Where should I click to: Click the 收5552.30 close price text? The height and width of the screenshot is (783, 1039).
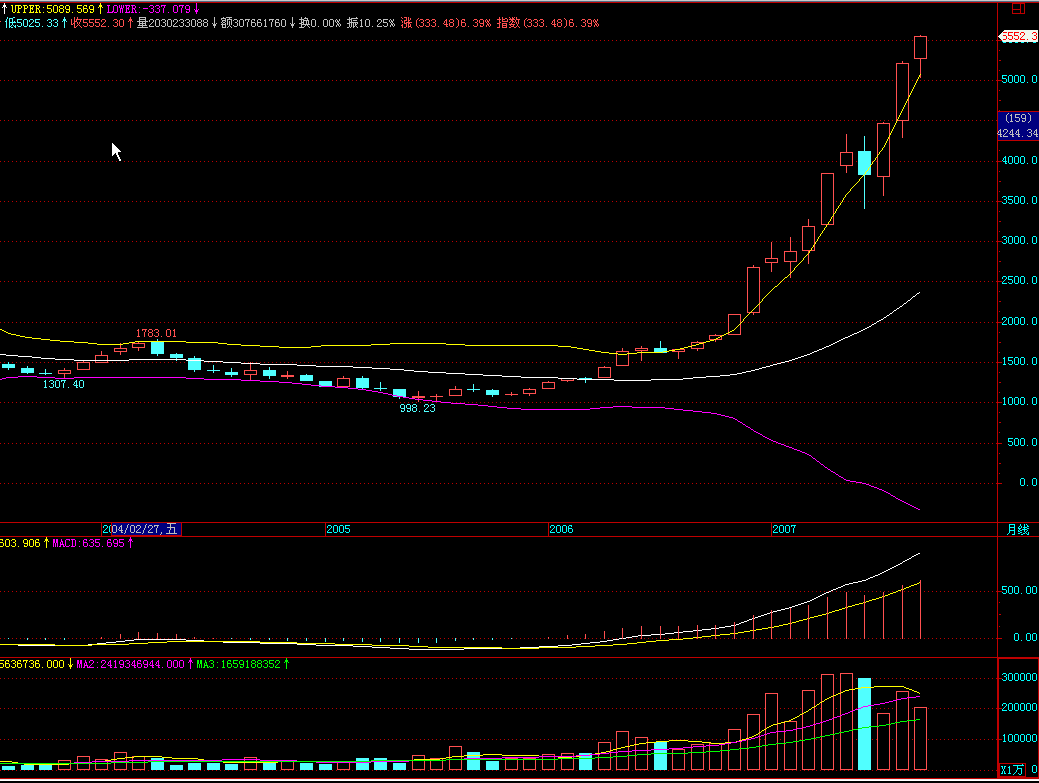pos(98,23)
